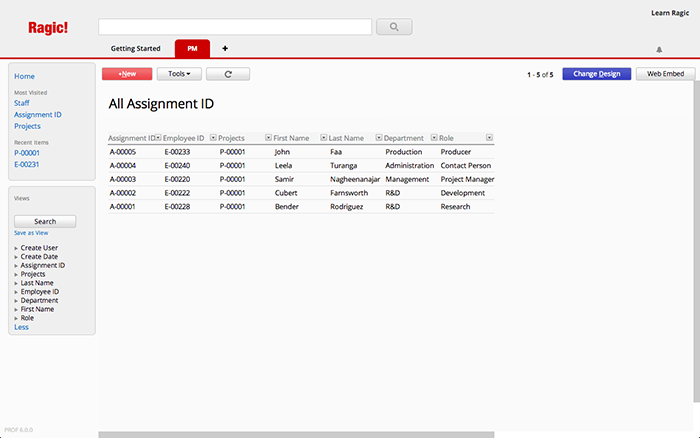700x438 pixels.
Task: Open record A-00001
Action: [123, 207]
